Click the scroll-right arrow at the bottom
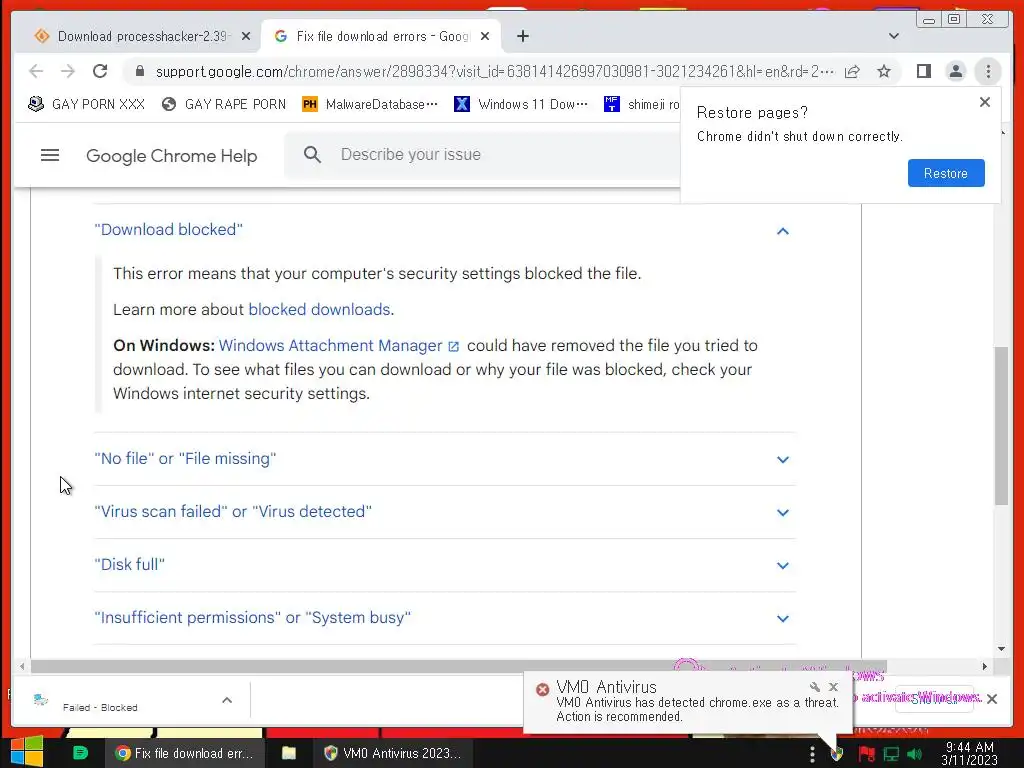This screenshot has width=1024, height=768. click(x=984, y=666)
